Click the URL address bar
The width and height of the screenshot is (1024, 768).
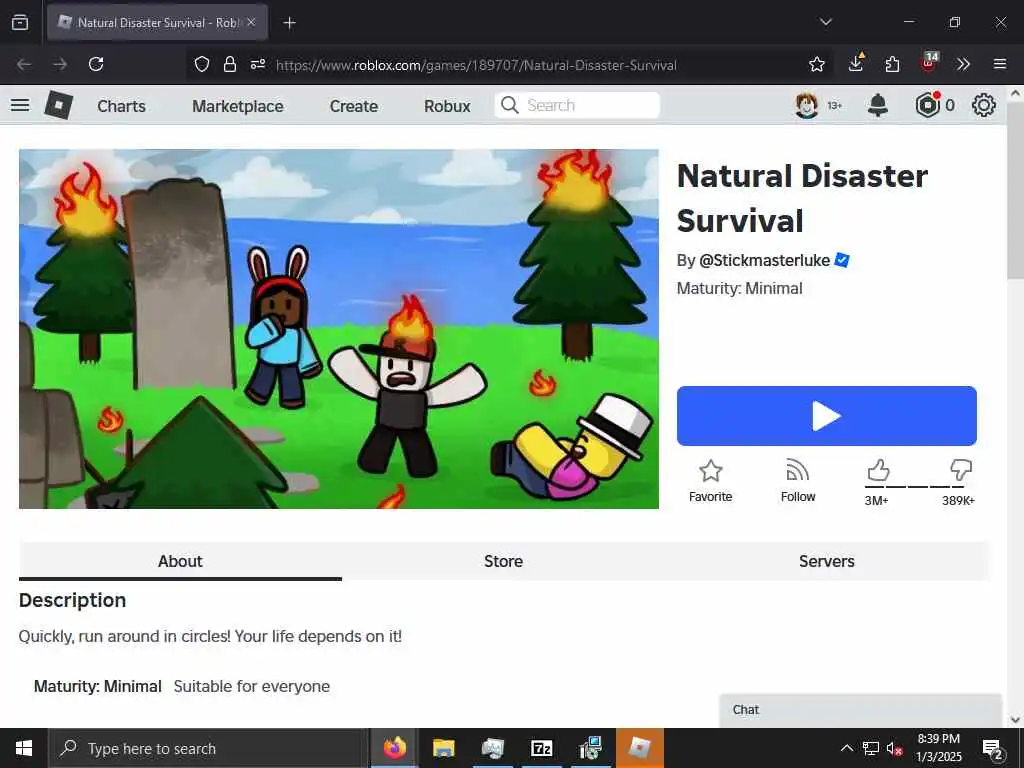point(476,65)
